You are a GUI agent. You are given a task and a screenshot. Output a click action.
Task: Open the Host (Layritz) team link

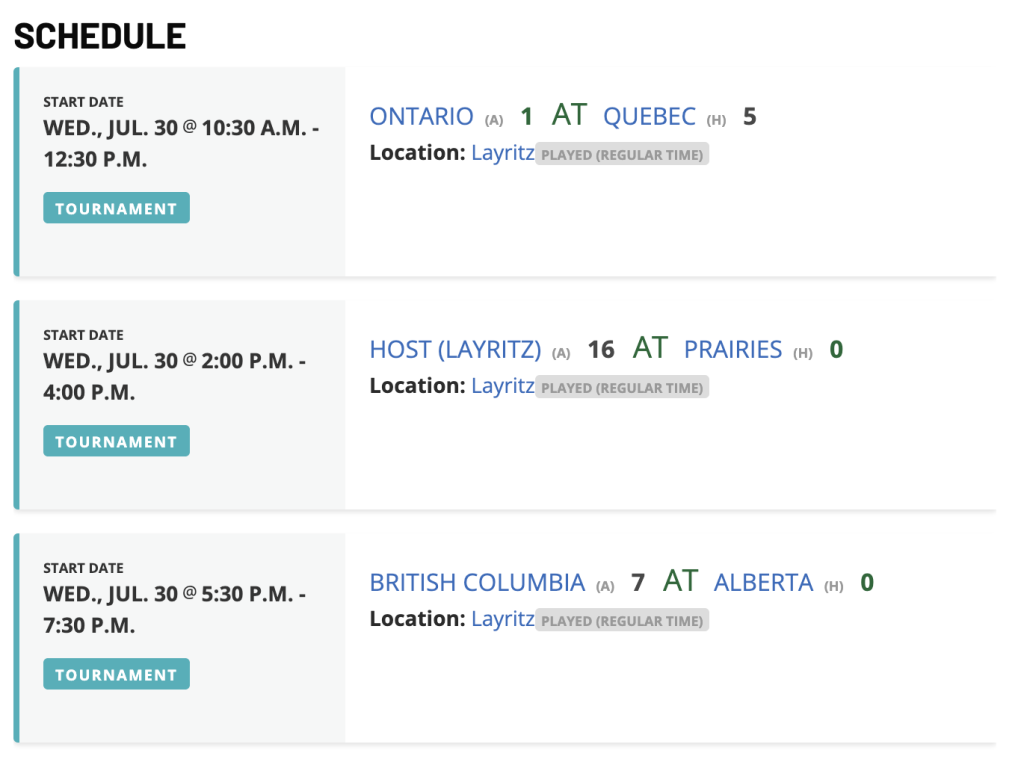click(x=455, y=350)
